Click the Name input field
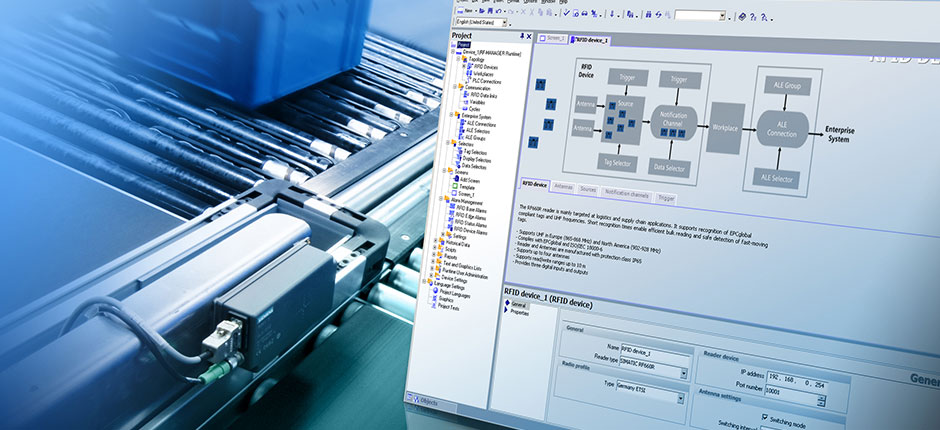Image resolution: width=940 pixels, height=430 pixels. [655, 351]
